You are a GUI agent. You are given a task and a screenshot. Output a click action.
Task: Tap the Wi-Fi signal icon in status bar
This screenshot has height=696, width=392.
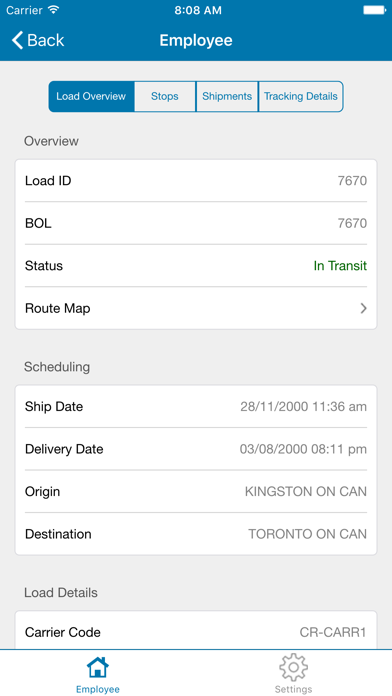coord(54,10)
